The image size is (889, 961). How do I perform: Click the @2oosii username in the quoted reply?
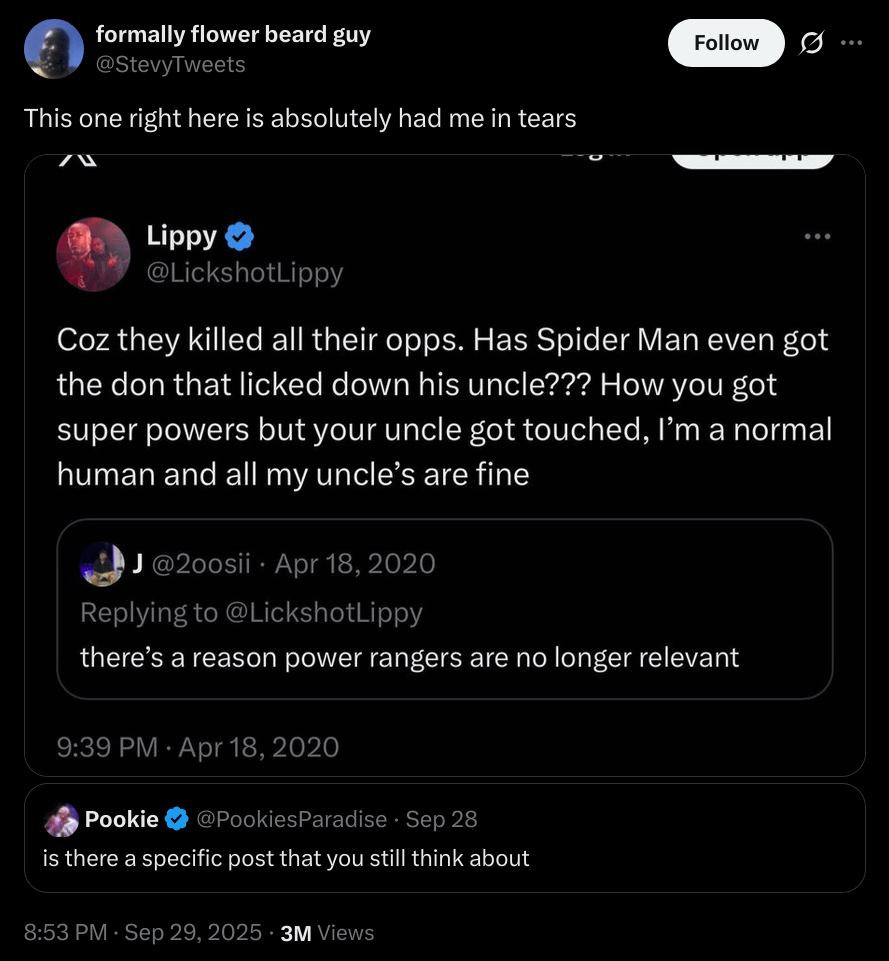(201, 564)
